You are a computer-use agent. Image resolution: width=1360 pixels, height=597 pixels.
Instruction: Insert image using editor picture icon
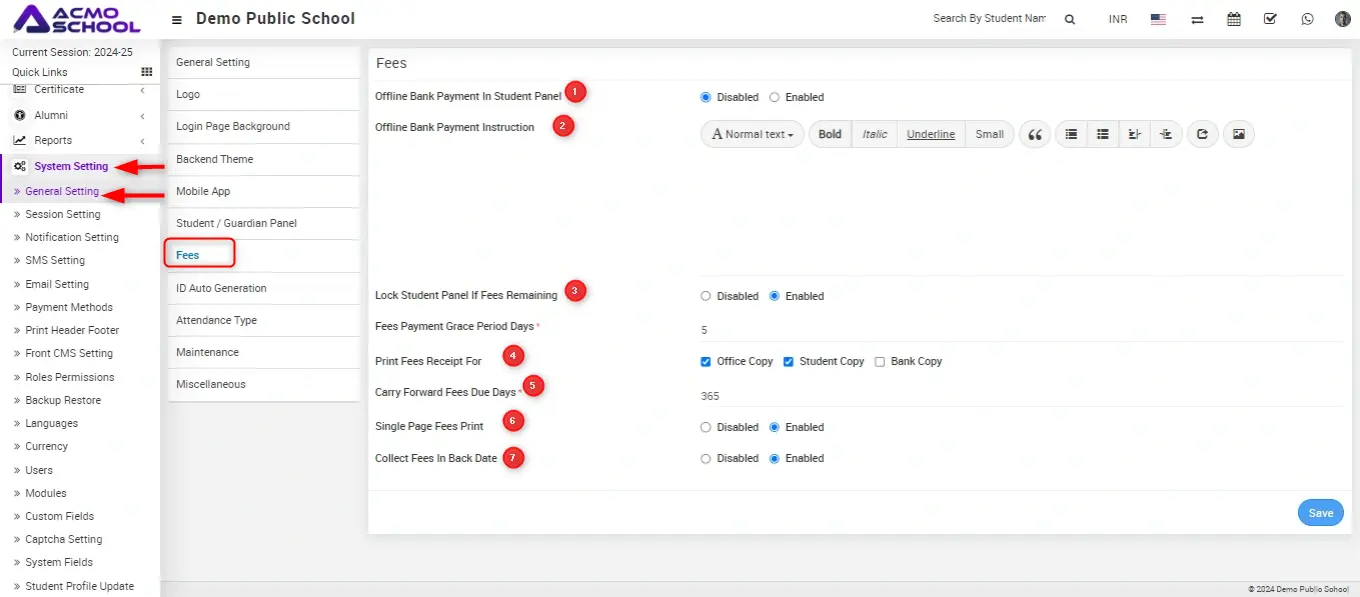pos(1238,134)
